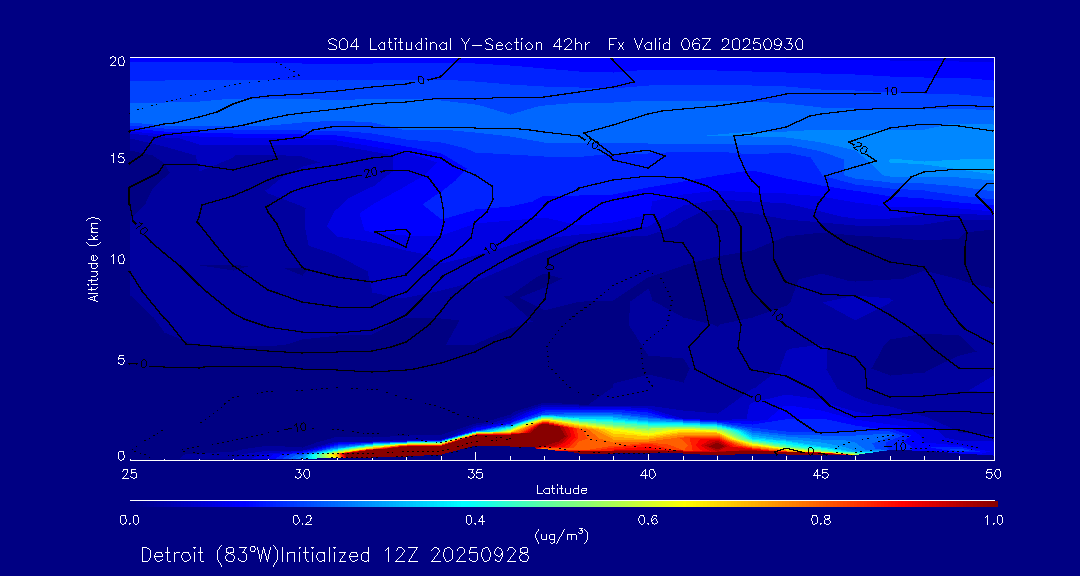1080x576 pixels.
Task: Click the x-axis tick label '40'
Action: tap(647, 473)
